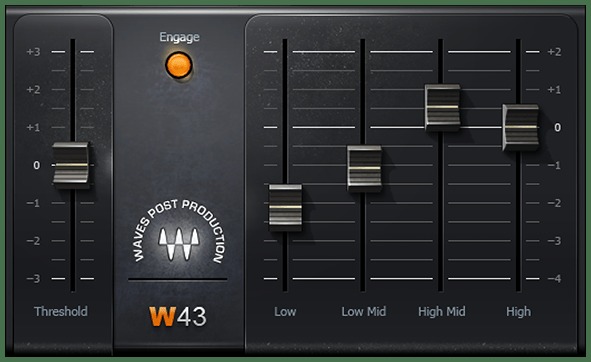Screen dimensions: 591x362
Task: Click the Threshold +1 scale mark
Action: click(33, 127)
